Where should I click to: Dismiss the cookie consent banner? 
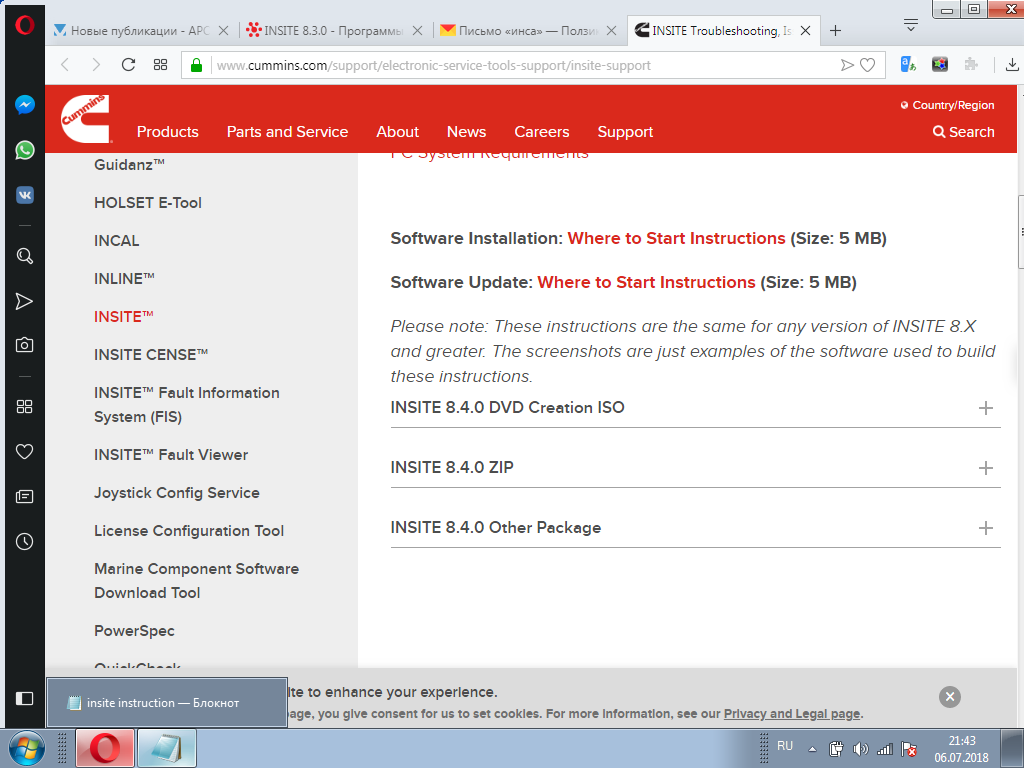coord(950,697)
